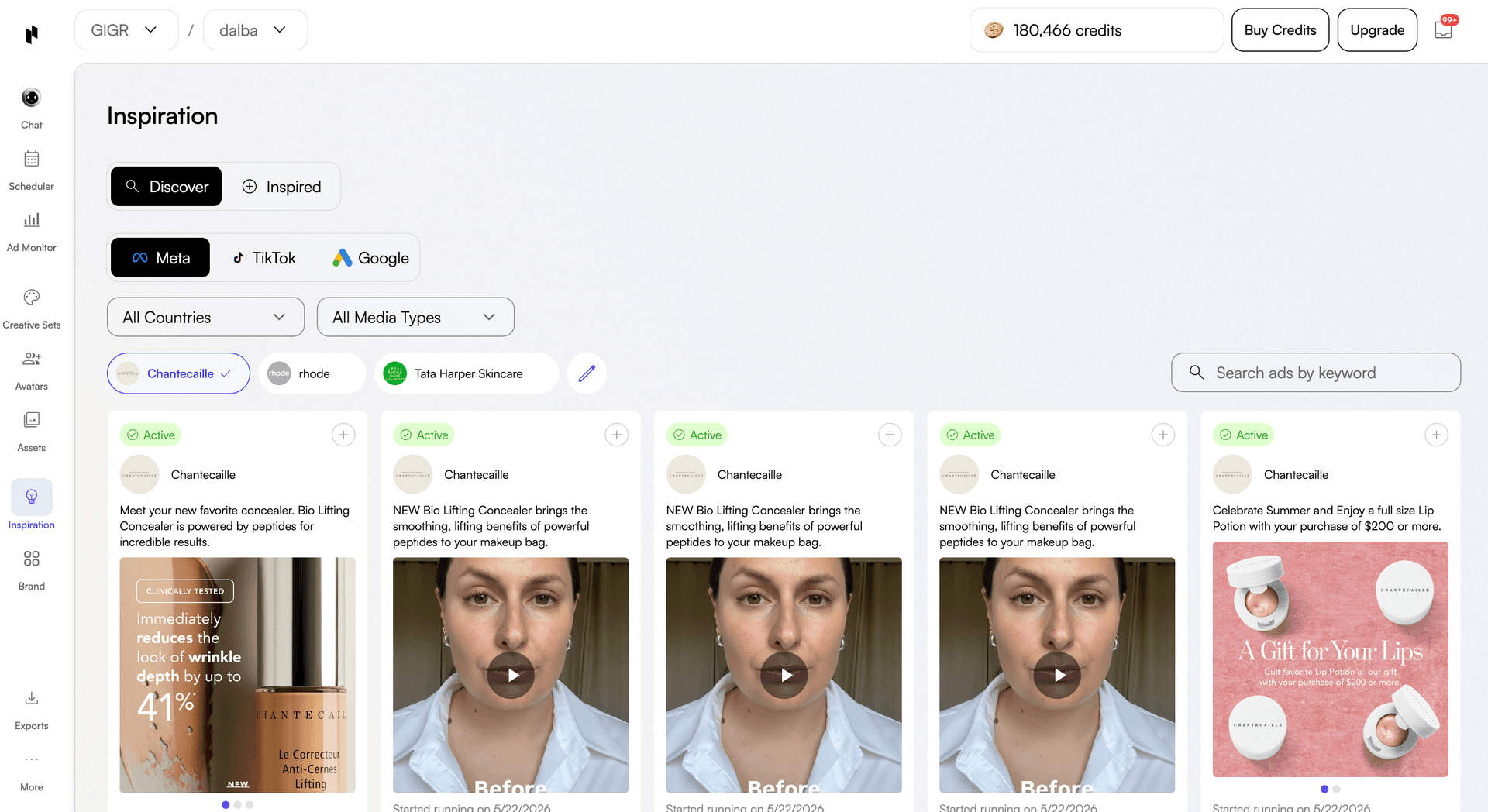This screenshot has width=1488, height=812.
Task: Click the credits coin icon
Action: [994, 30]
